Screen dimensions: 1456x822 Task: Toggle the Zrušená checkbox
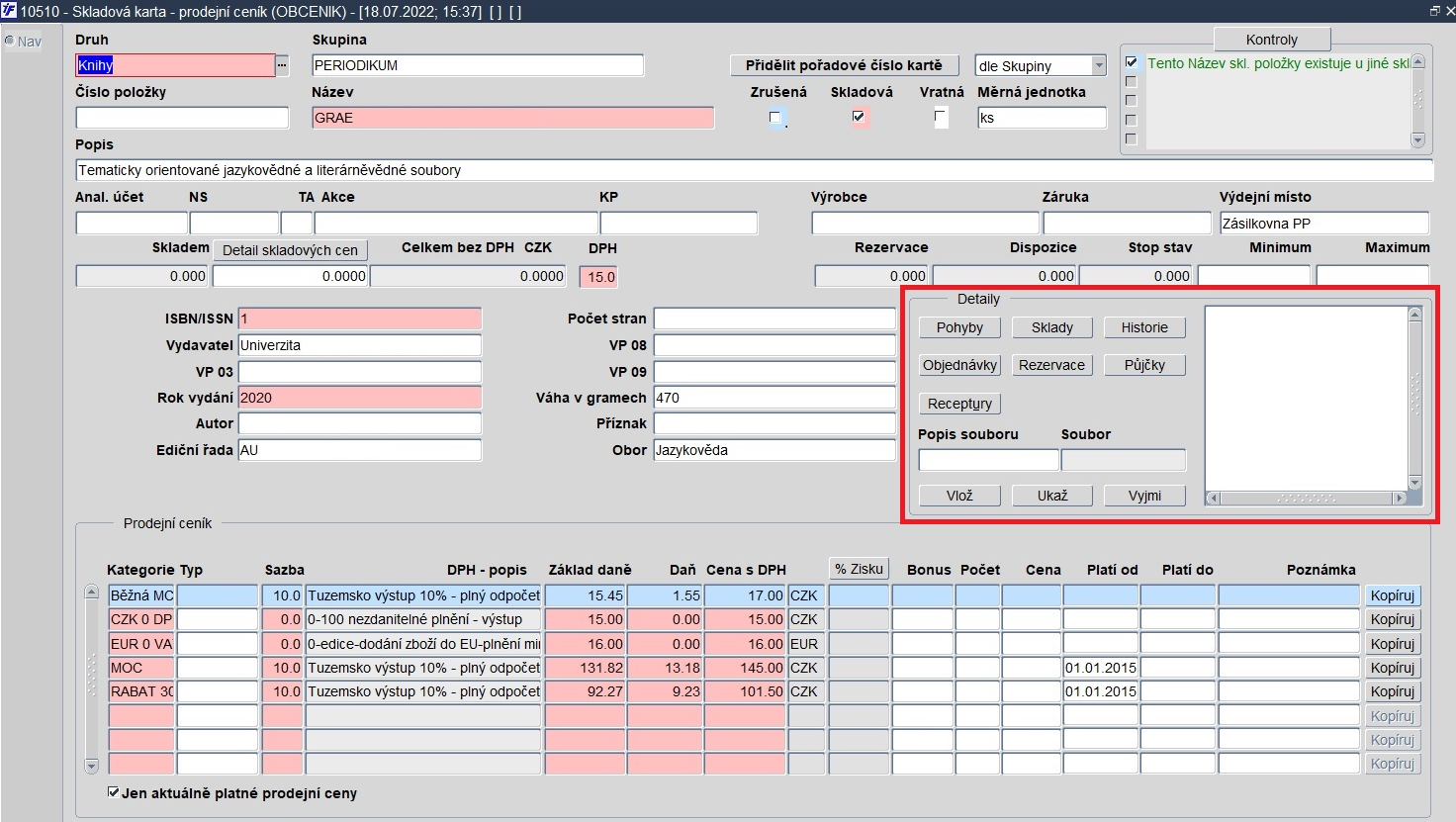point(775,118)
